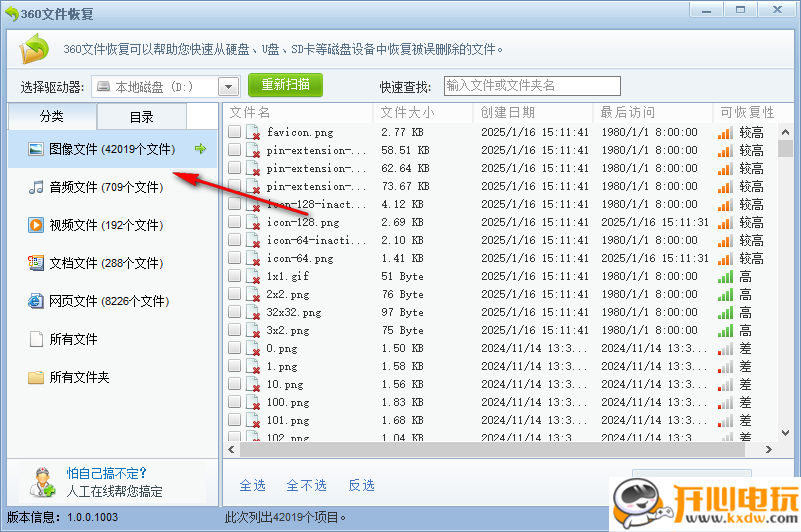Check the box for icon-64.png

click(x=234, y=258)
